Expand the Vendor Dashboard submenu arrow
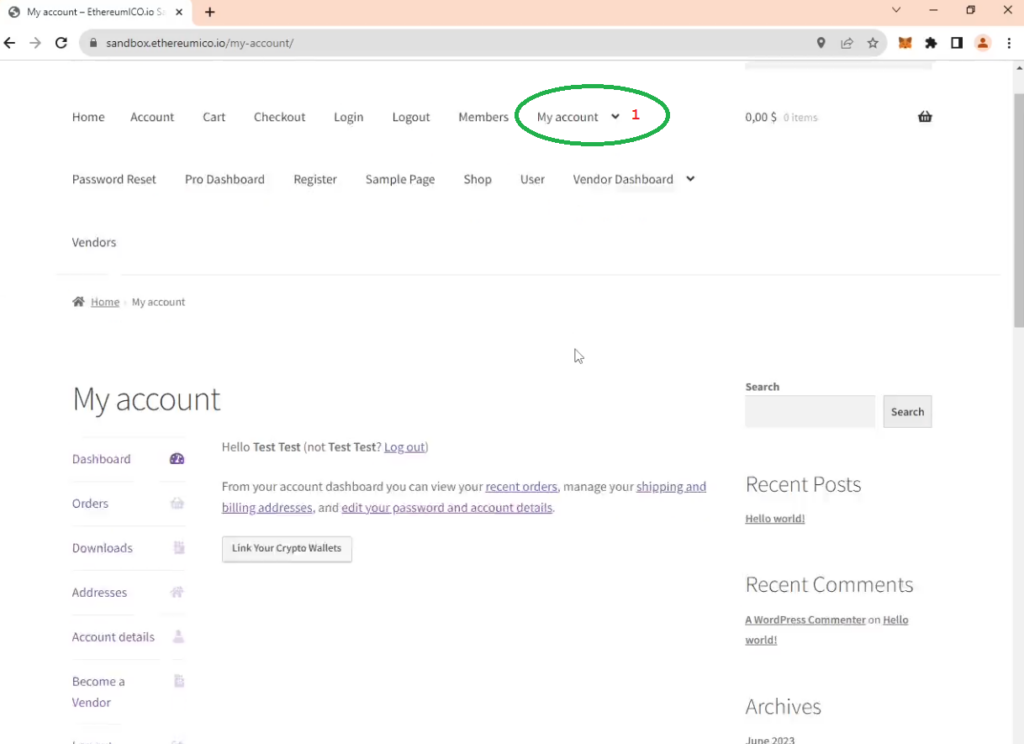Screen dimensions: 1024x744 point(690,179)
